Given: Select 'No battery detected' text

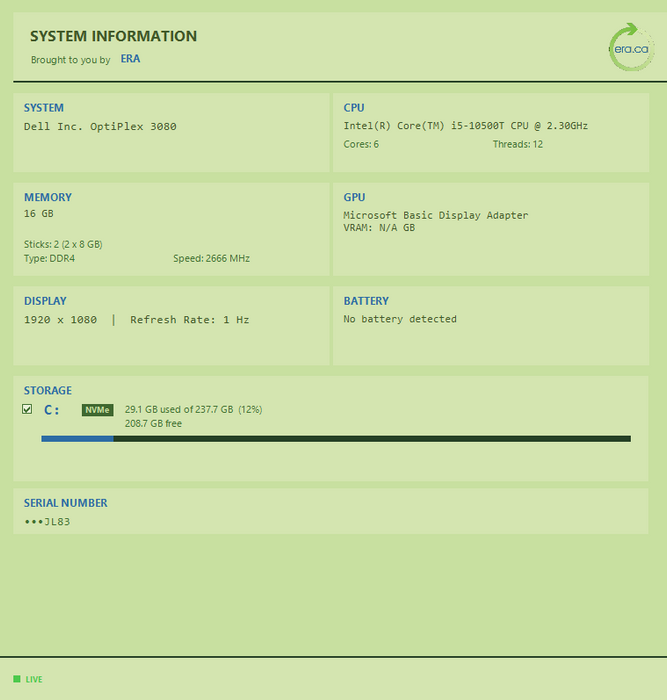Looking at the screenshot, I should coord(400,319).
